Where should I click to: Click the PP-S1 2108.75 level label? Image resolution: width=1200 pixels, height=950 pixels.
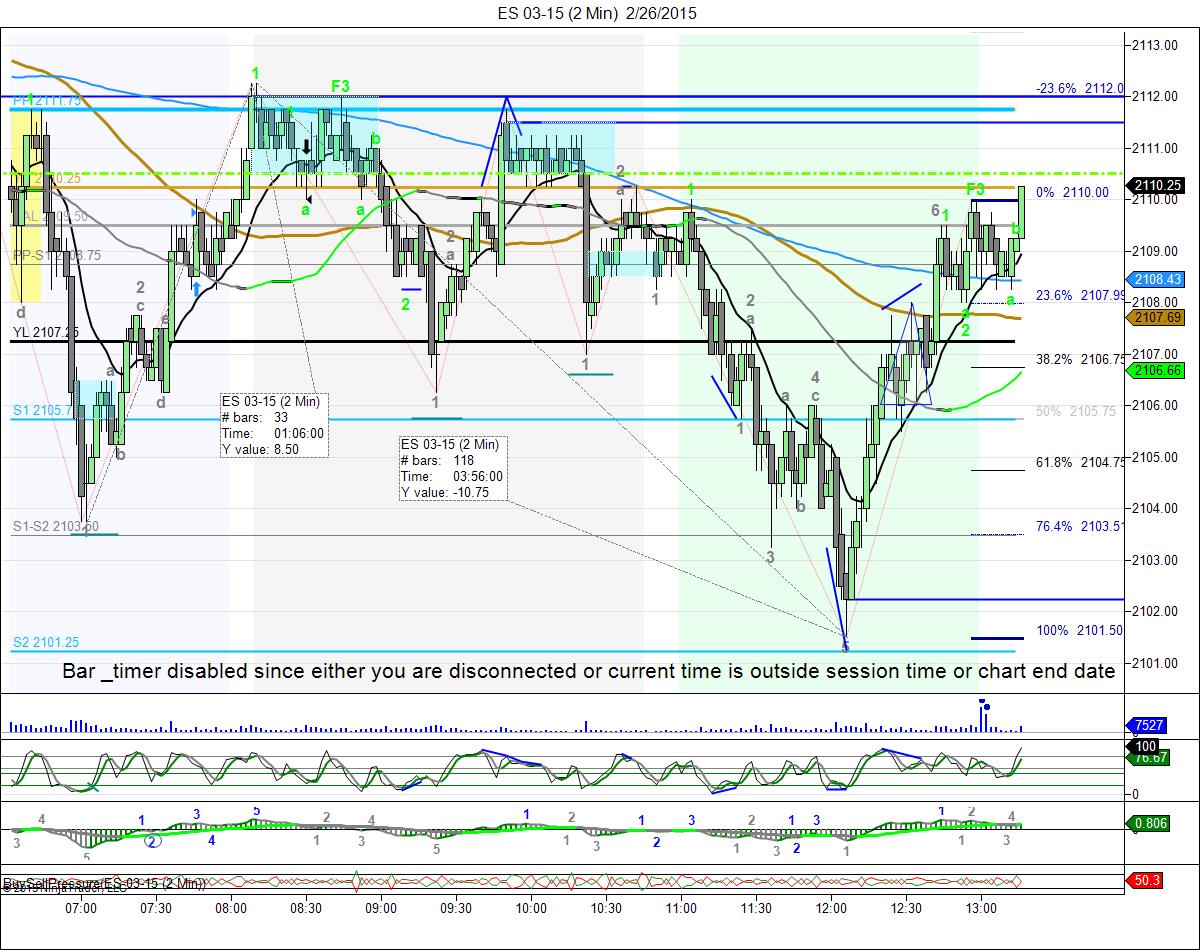pos(55,255)
